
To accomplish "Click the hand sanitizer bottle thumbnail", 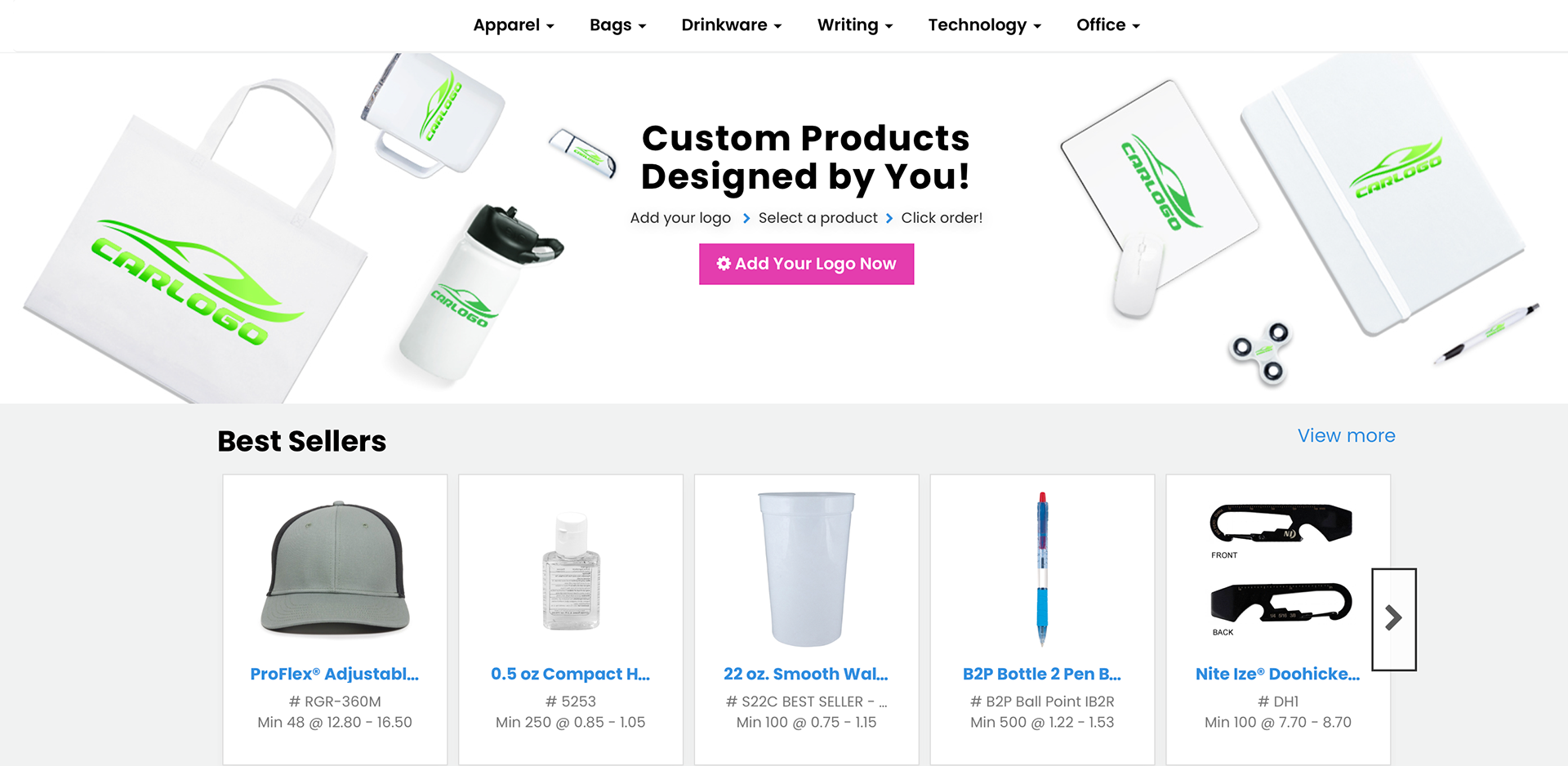I will click(571, 571).
